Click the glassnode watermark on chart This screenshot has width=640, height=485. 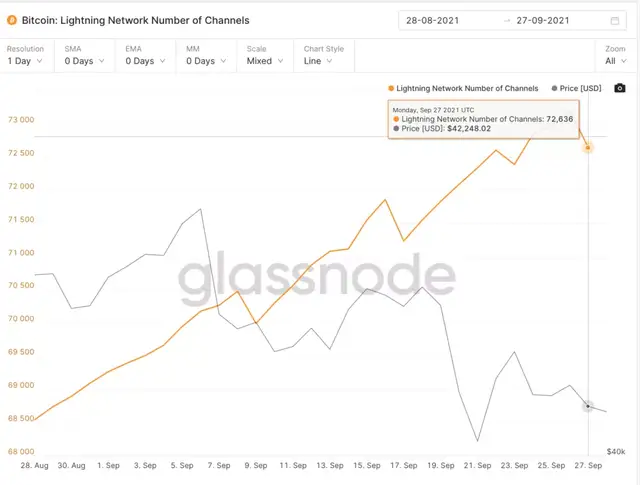[317, 278]
